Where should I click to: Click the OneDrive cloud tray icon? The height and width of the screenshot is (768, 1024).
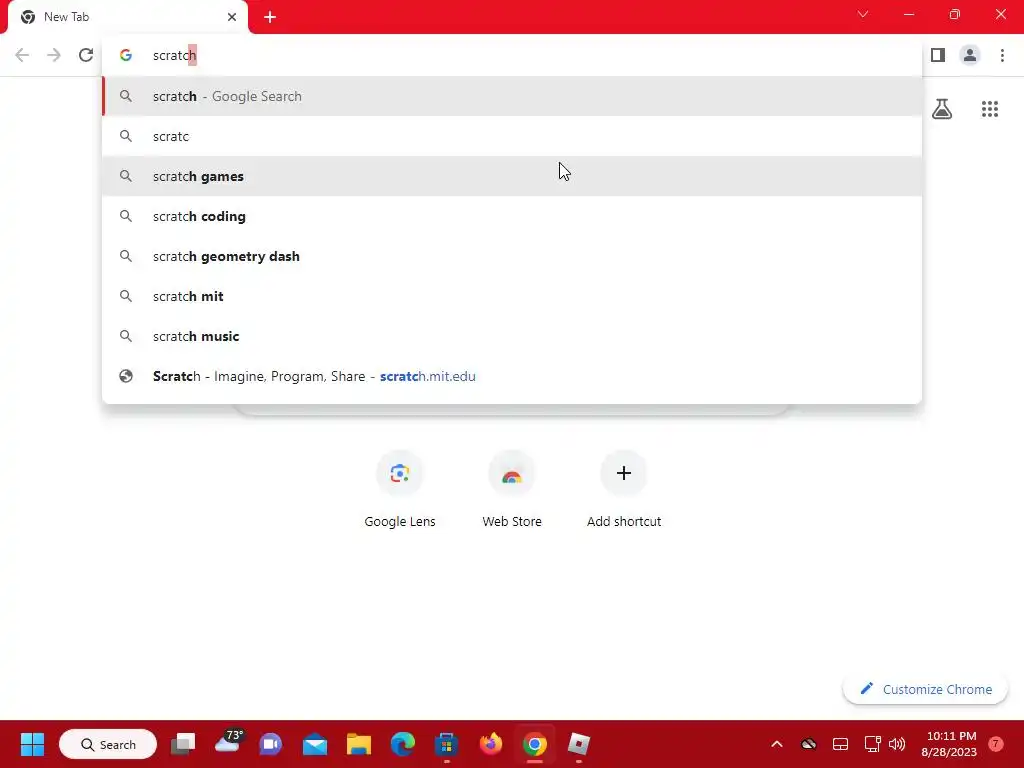click(808, 744)
